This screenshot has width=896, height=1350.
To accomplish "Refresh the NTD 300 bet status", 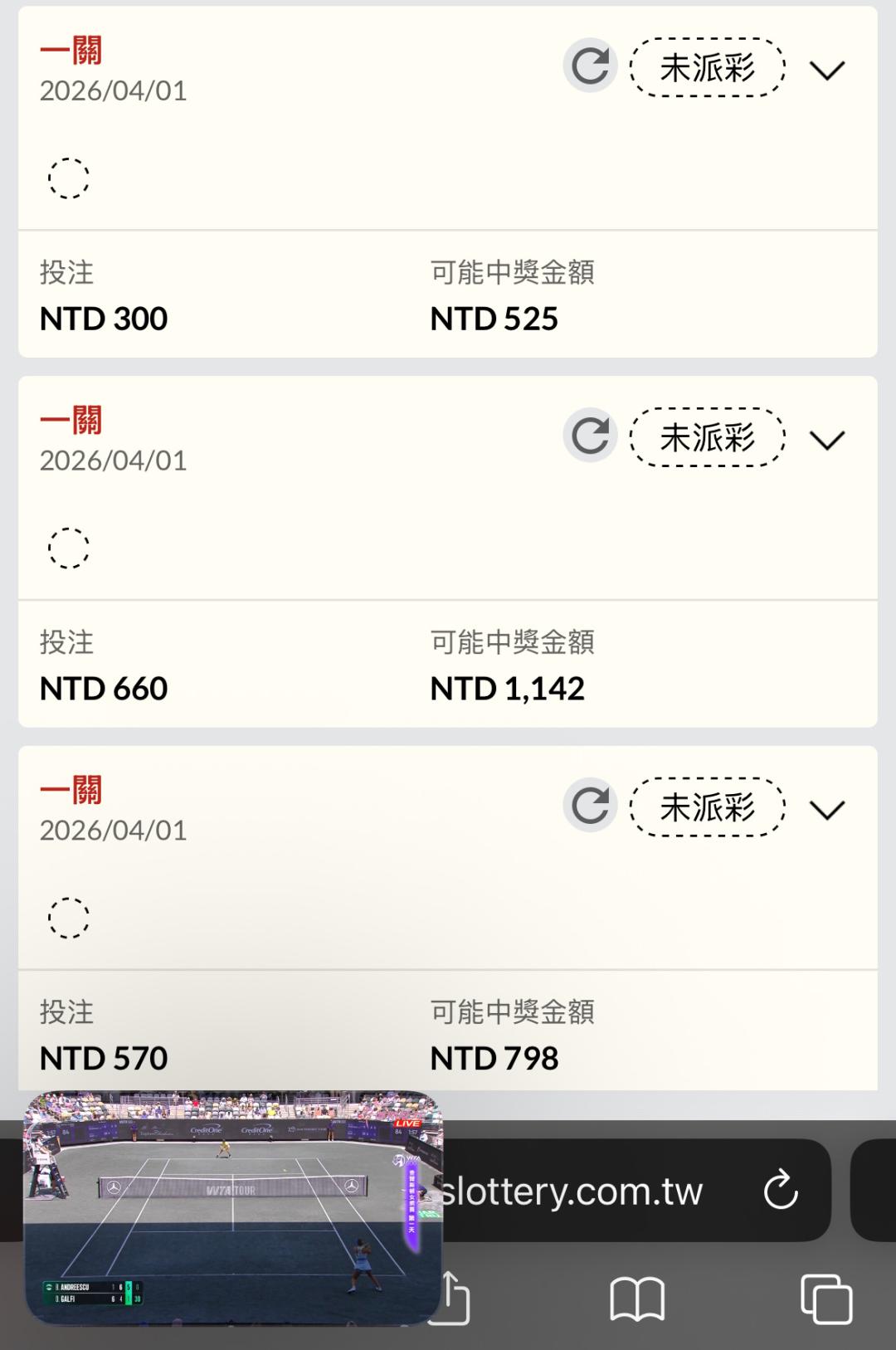I will 590,66.
